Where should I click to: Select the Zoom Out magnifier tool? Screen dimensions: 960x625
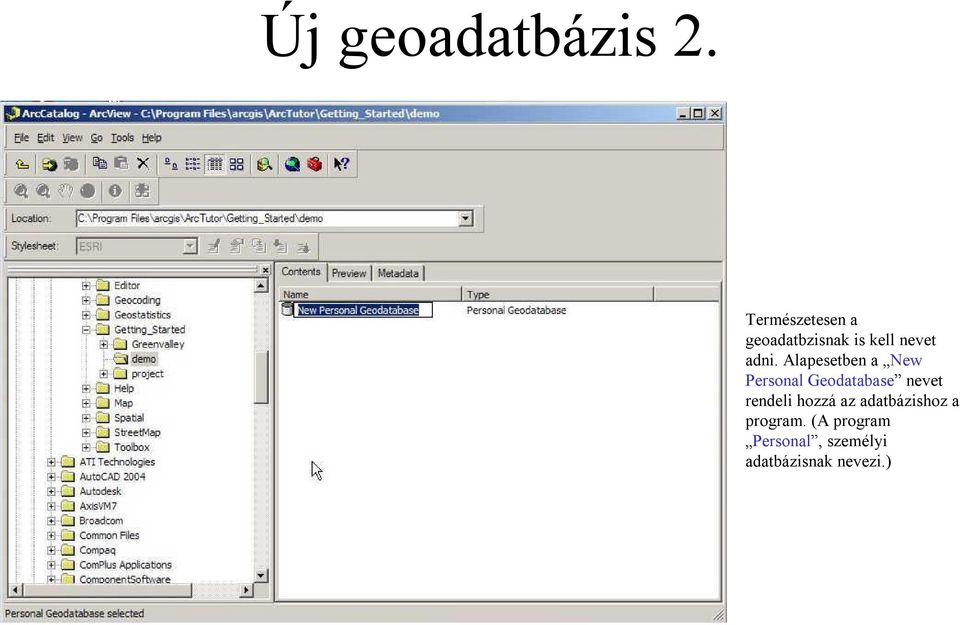click(43, 191)
